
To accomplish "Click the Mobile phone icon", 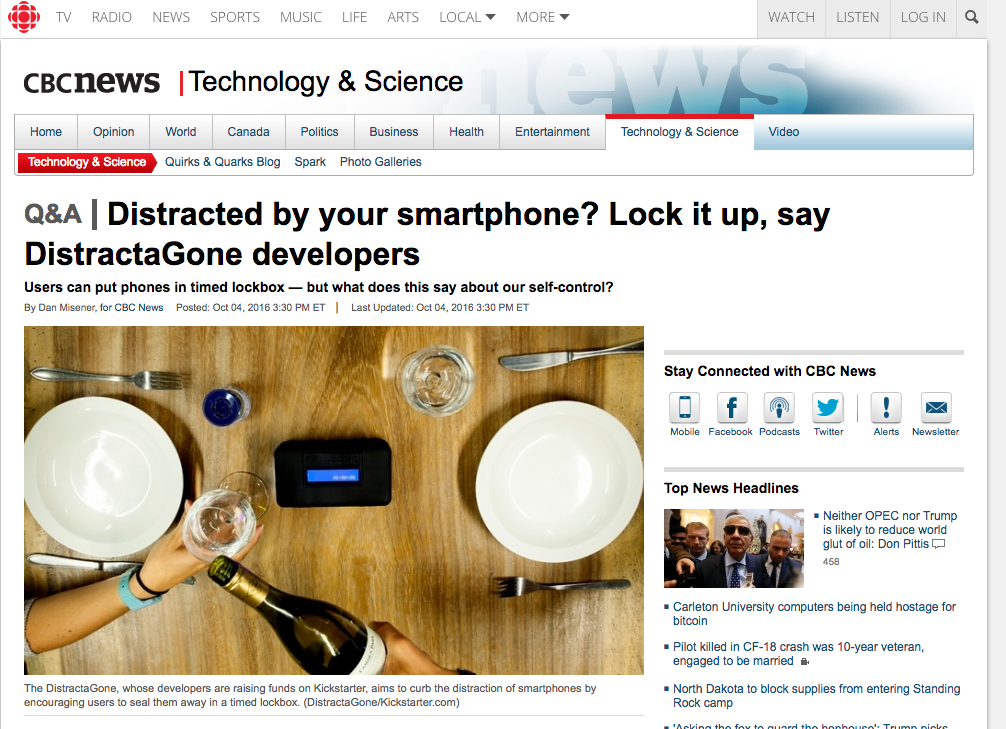I will [x=685, y=407].
